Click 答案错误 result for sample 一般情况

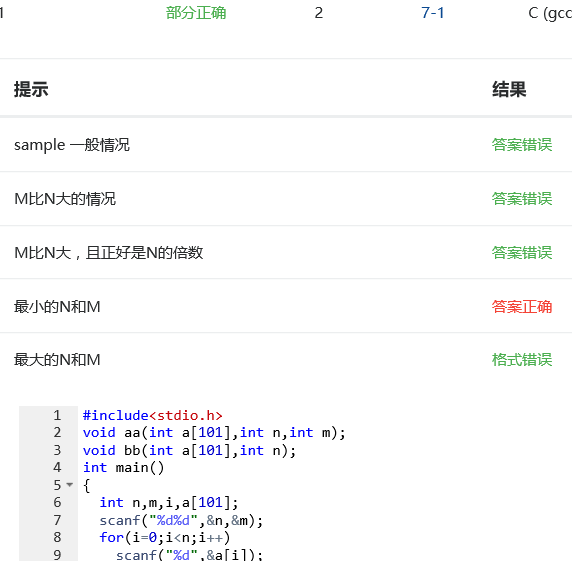(x=522, y=145)
